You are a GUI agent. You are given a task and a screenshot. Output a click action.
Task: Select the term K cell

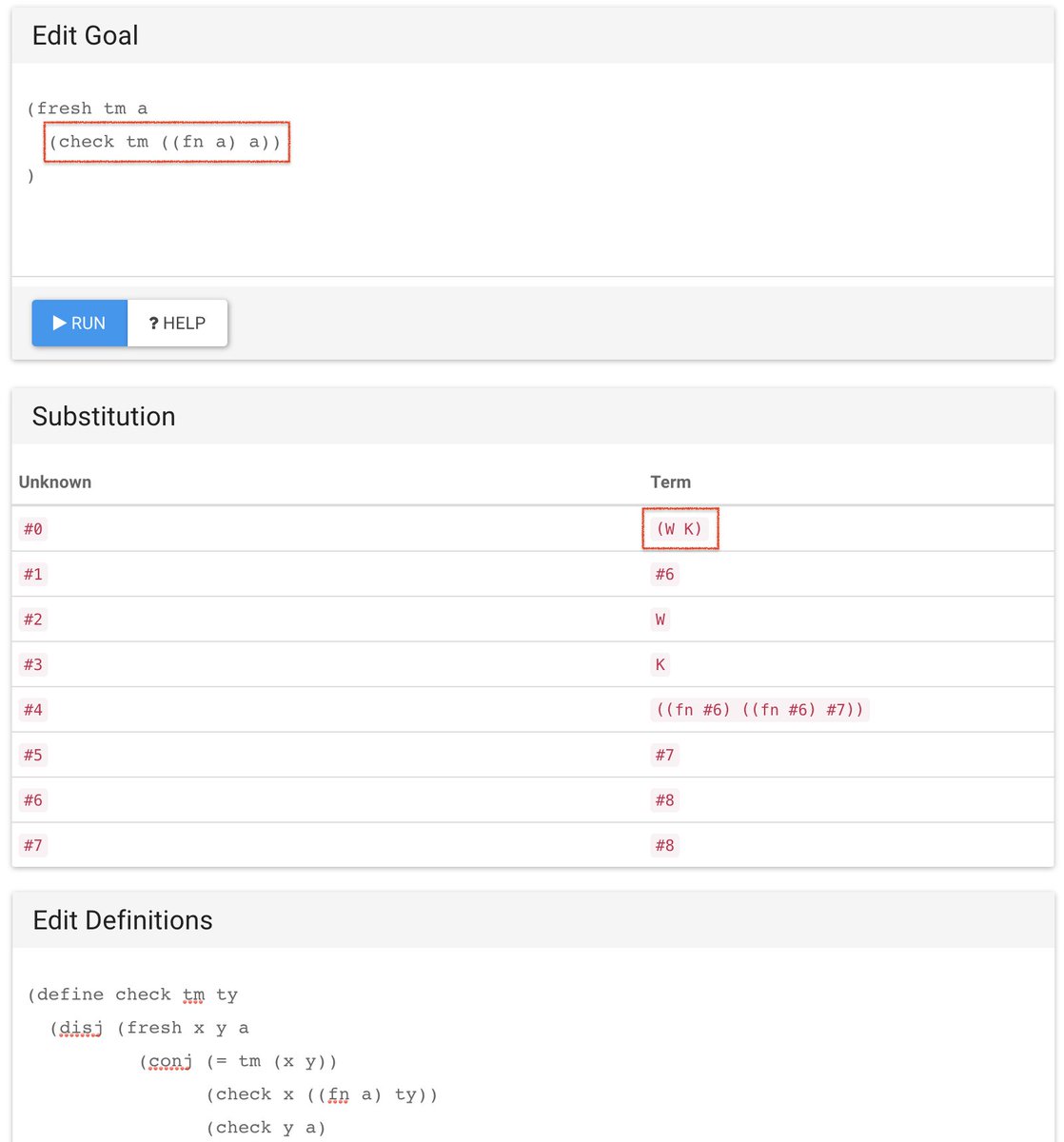pos(660,664)
